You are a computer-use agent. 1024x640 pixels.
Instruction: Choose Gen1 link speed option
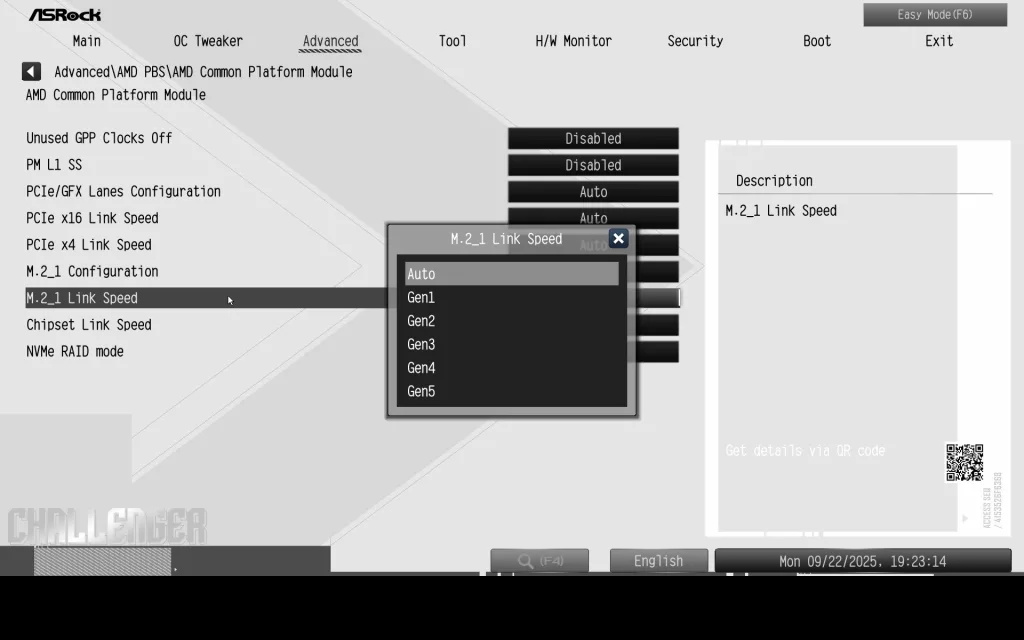pos(511,298)
